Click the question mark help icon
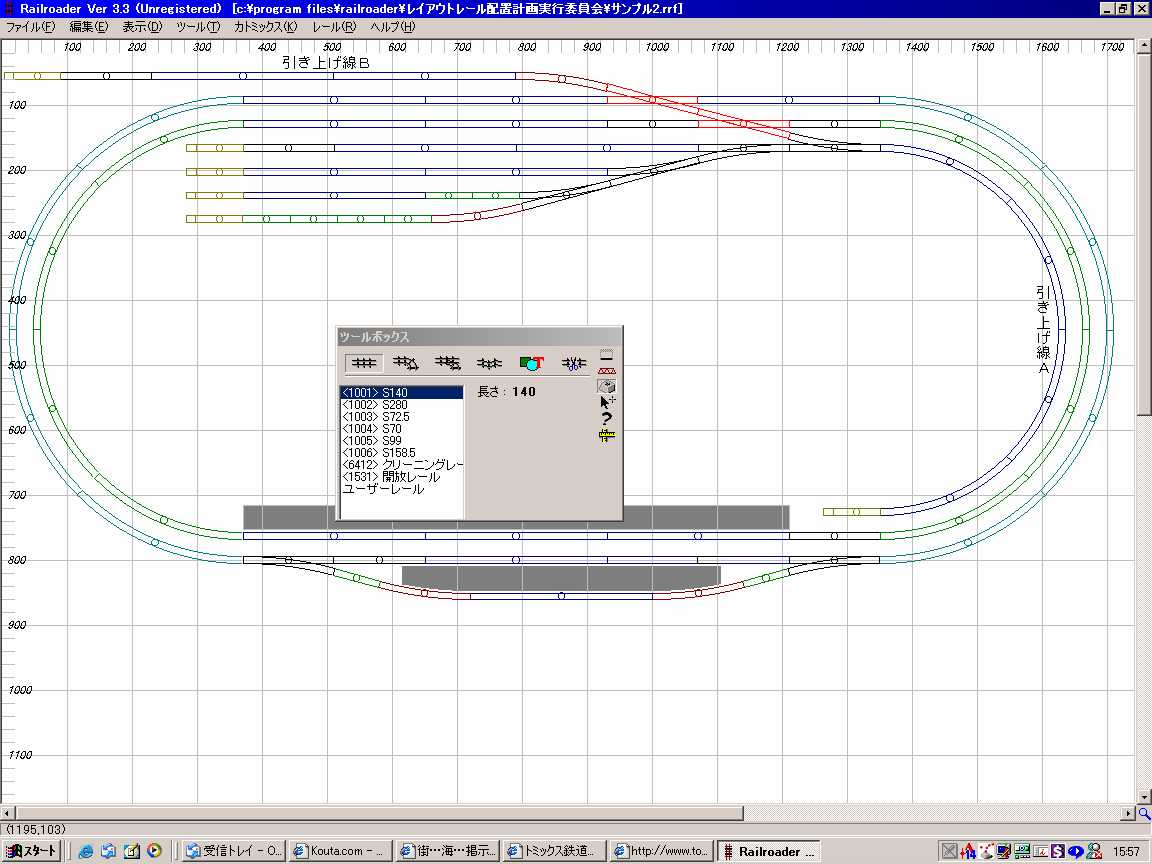 pos(606,418)
